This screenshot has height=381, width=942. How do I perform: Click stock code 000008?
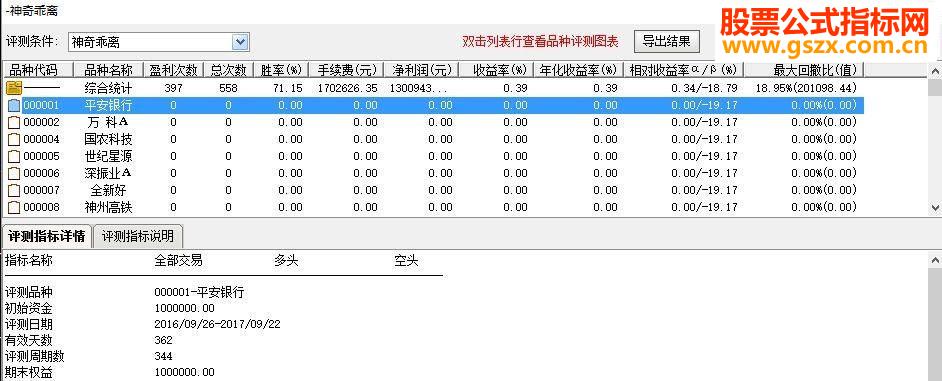[41, 208]
